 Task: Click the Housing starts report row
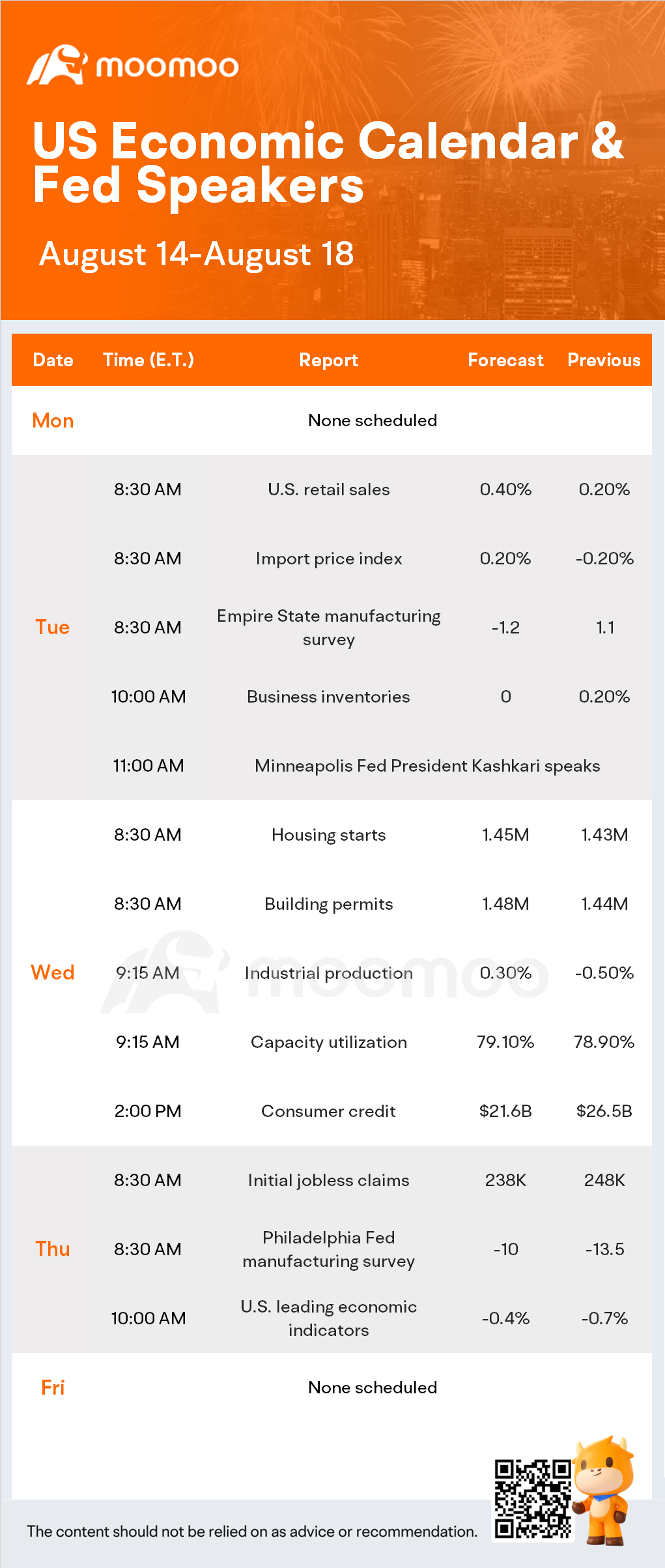point(332,835)
